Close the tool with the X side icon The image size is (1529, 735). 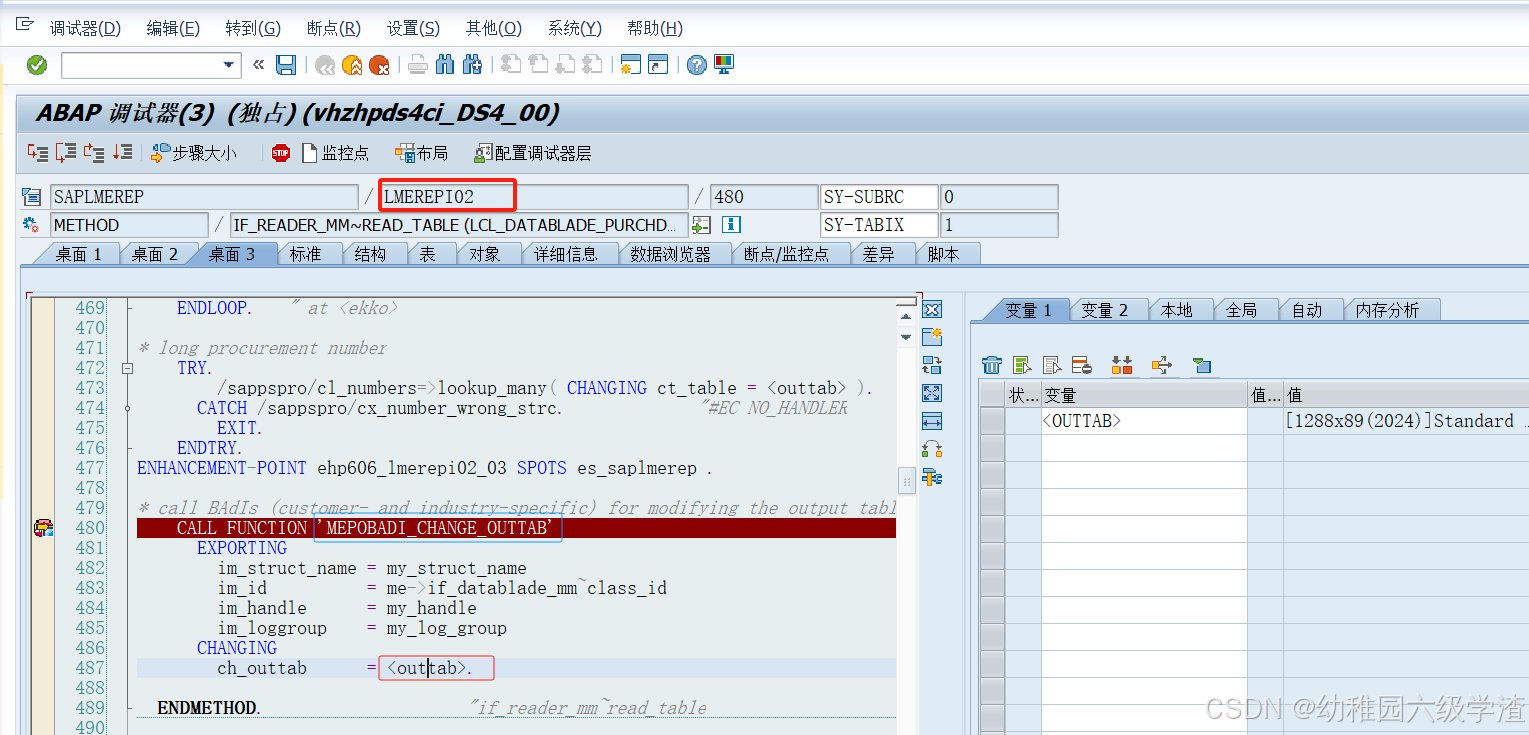932,309
